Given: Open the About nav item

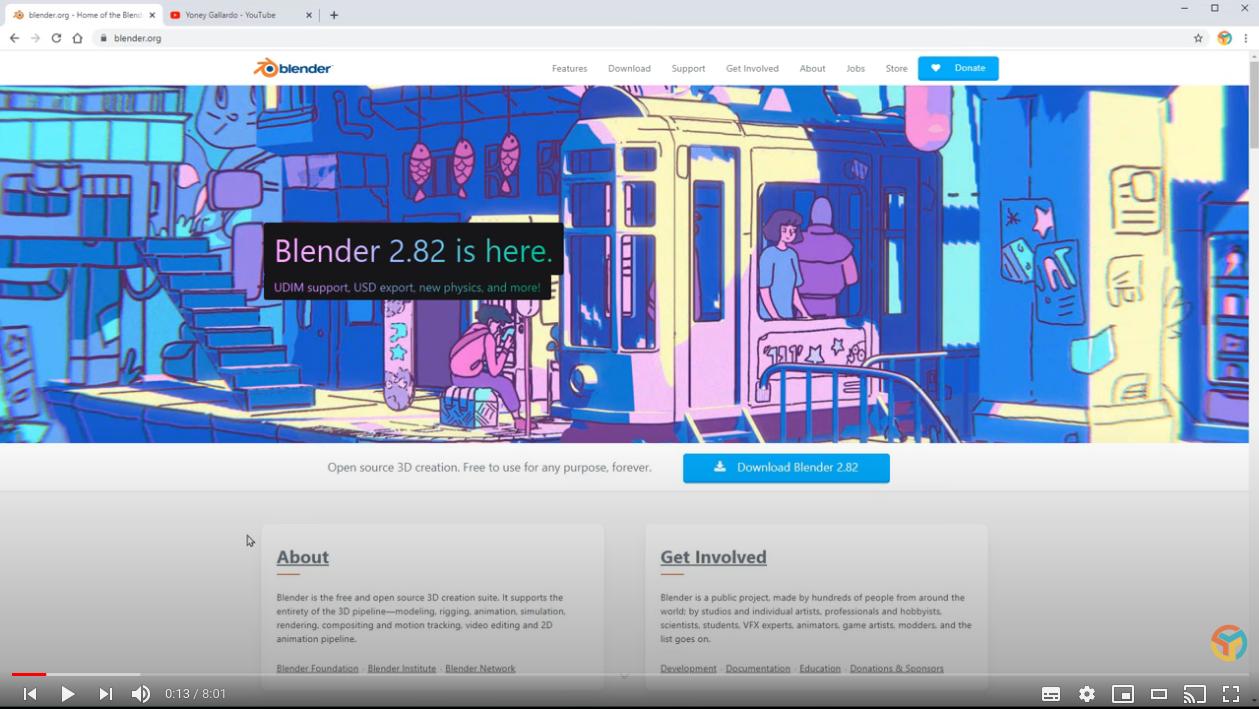Looking at the screenshot, I should click(812, 68).
